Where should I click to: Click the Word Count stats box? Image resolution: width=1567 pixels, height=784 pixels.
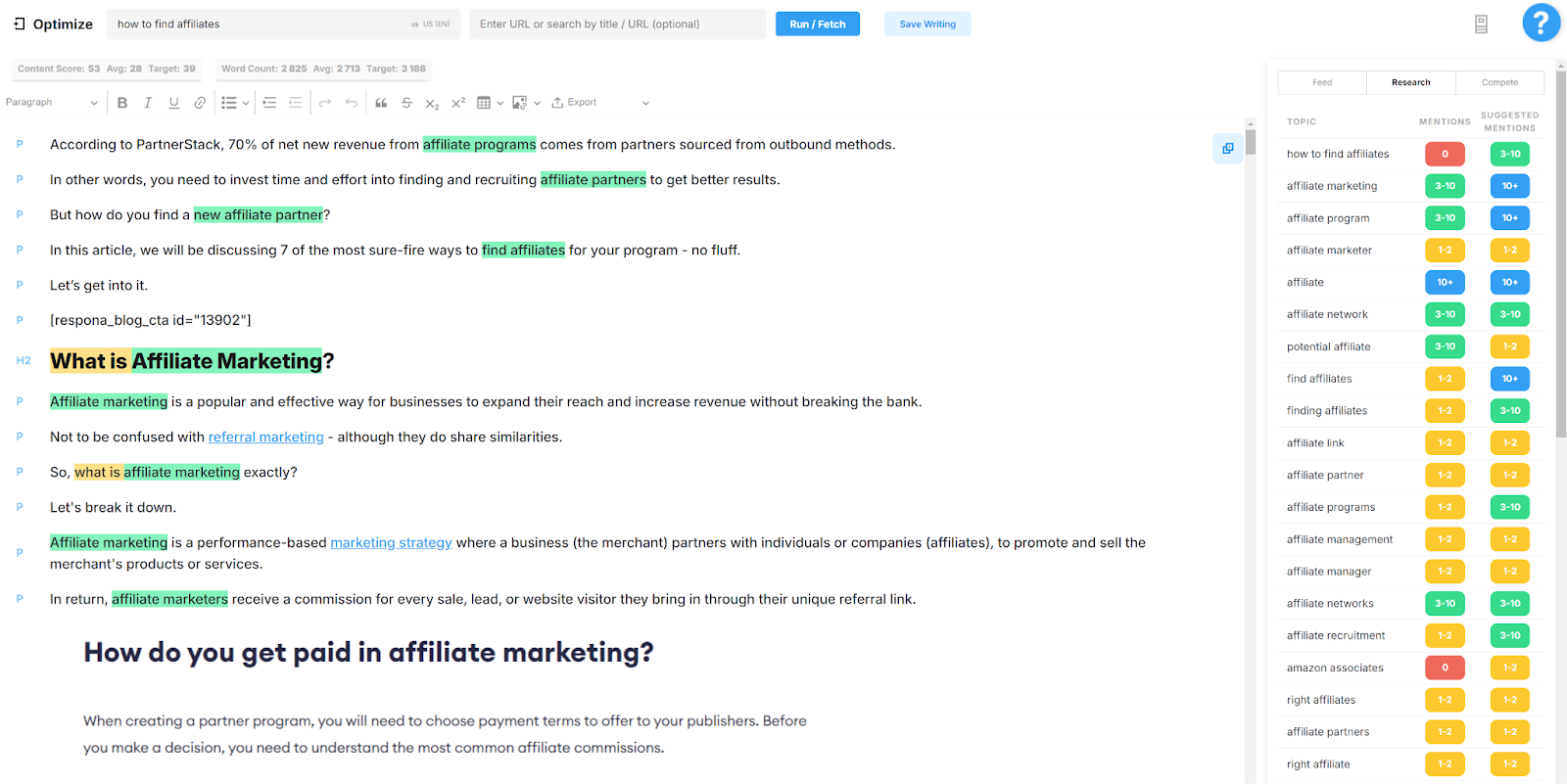click(x=323, y=69)
